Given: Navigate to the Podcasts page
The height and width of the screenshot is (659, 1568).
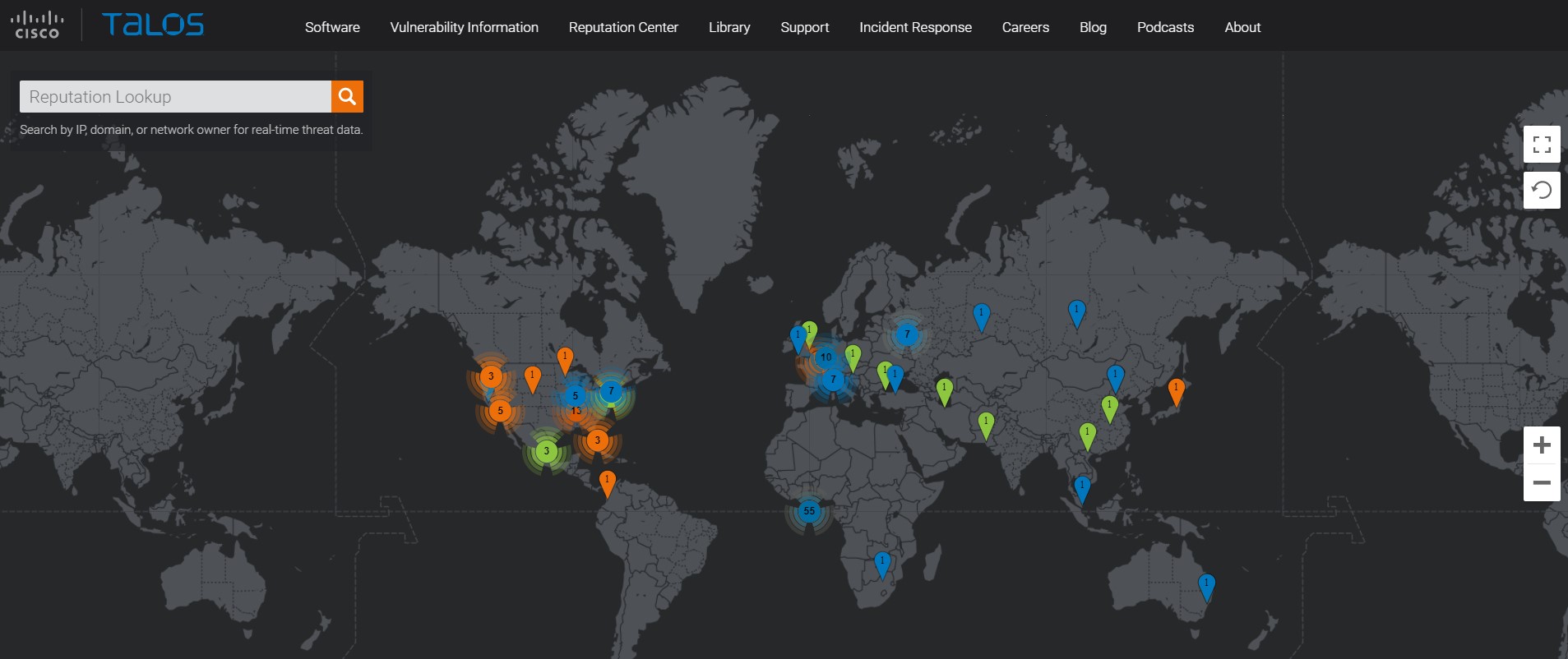Looking at the screenshot, I should (x=1165, y=27).
